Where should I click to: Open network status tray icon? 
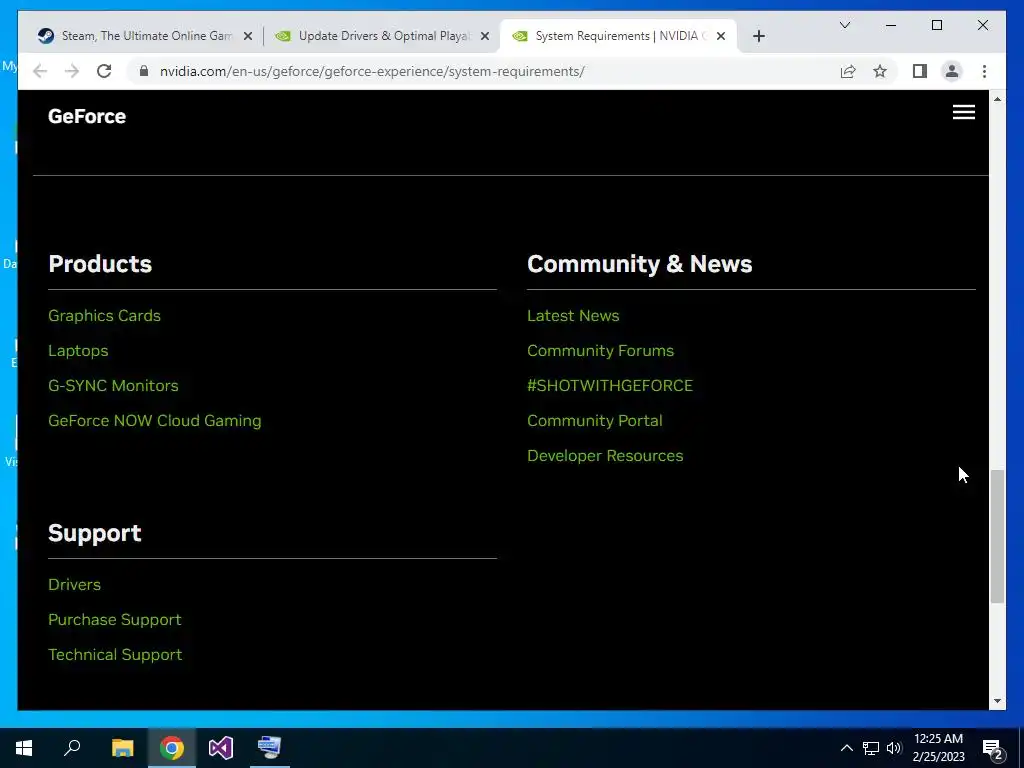tap(871, 748)
